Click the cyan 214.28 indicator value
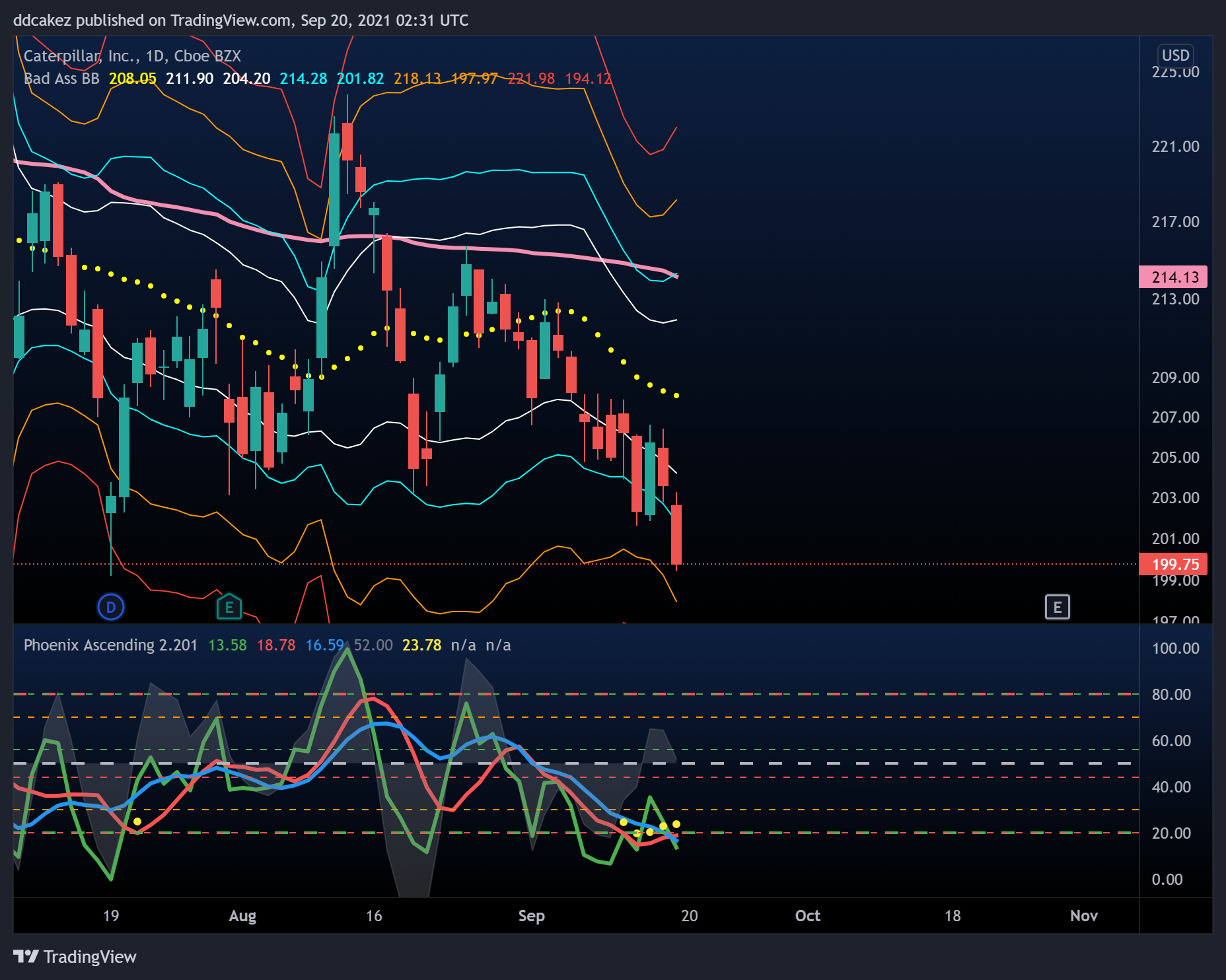This screenshot has height=980, width=1226. tap(303, 79)
